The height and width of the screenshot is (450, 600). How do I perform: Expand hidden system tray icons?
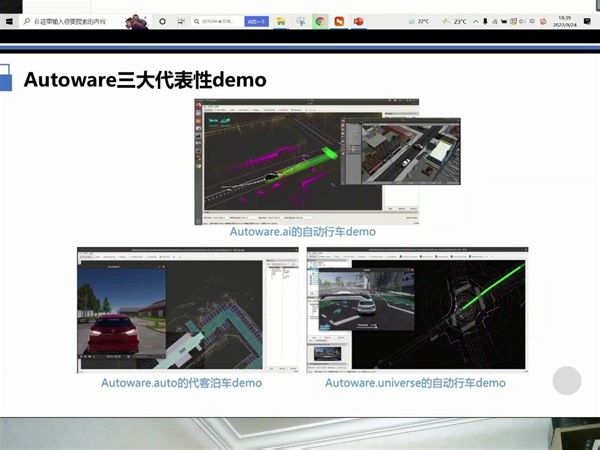coord(476,21)
